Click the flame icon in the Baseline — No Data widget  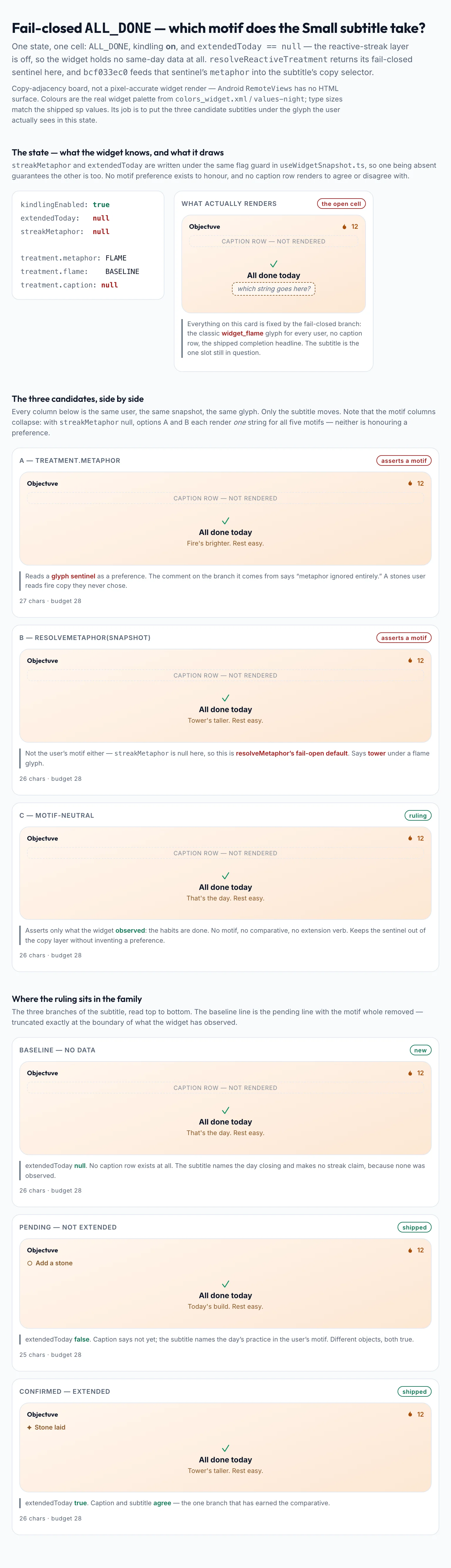pyautogui.click(x=410, y=1073)
